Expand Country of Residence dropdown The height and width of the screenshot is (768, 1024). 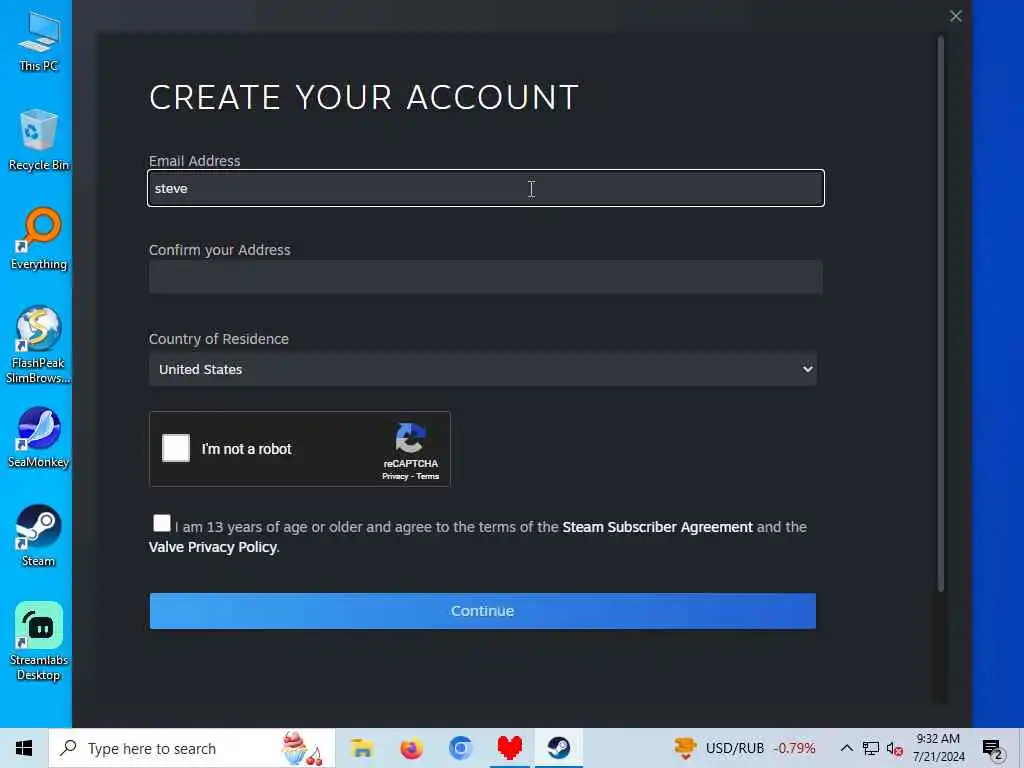pyautogui.click(x=483, y=369)
